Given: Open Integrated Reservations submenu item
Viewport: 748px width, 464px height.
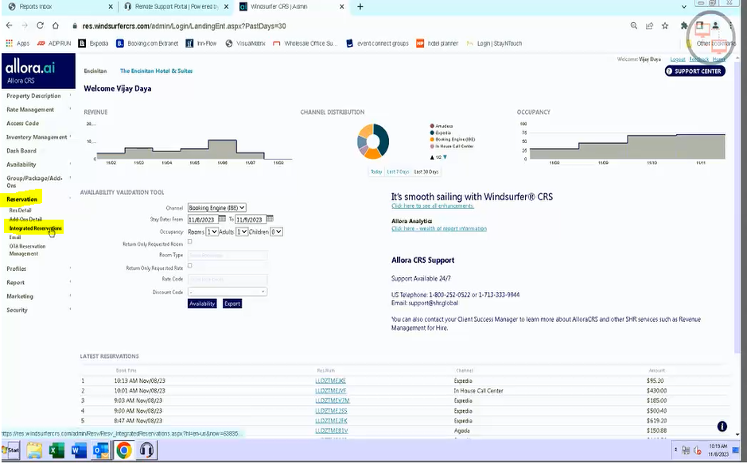Looking at the screenshot, I should coord(35,228).
